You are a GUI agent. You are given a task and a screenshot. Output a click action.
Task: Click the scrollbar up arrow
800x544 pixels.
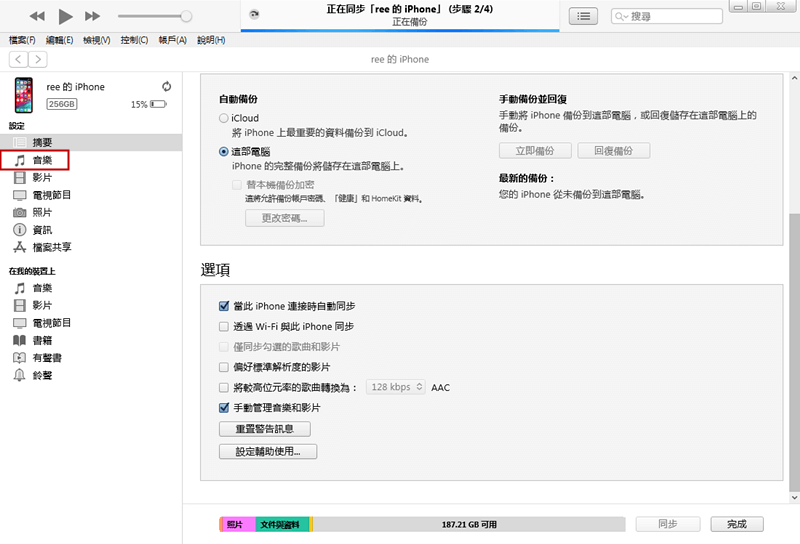click(x=794, y=78)
